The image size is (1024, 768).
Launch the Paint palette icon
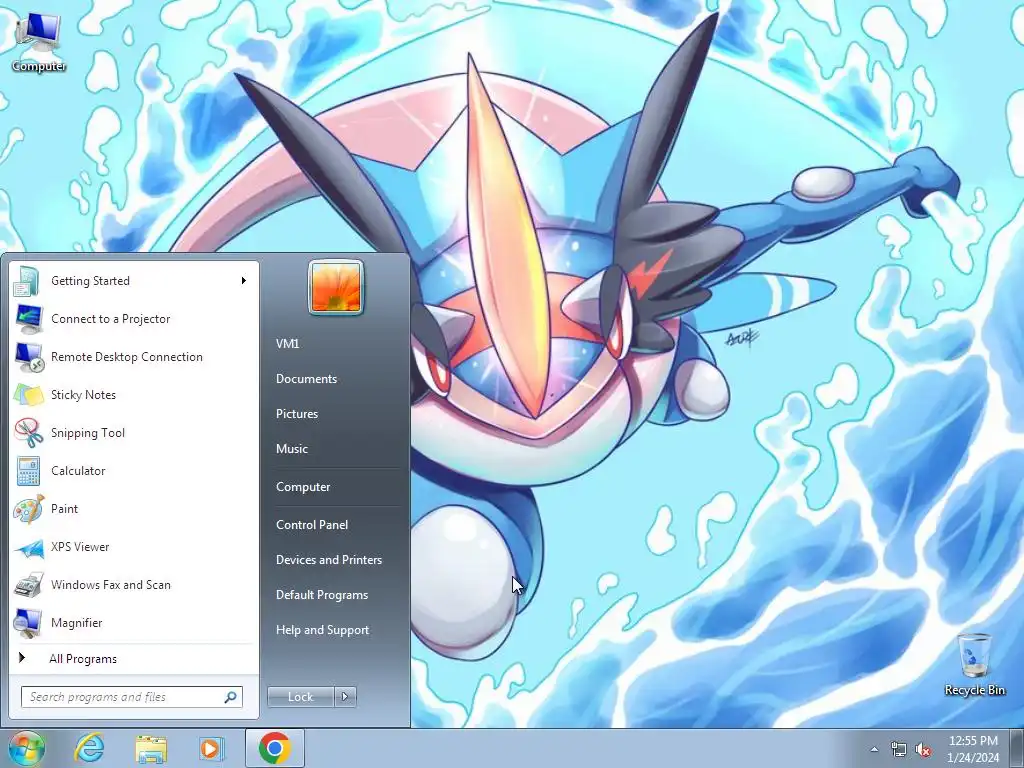point(28,509)
